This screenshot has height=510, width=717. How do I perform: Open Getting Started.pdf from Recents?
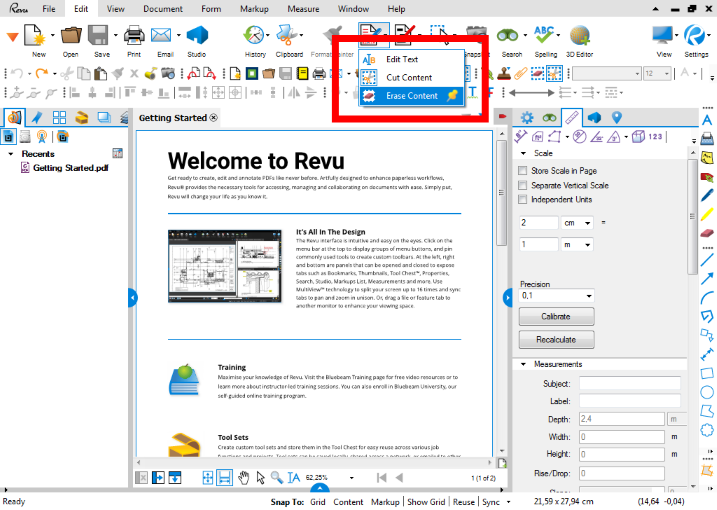click(x=69, y=168)
